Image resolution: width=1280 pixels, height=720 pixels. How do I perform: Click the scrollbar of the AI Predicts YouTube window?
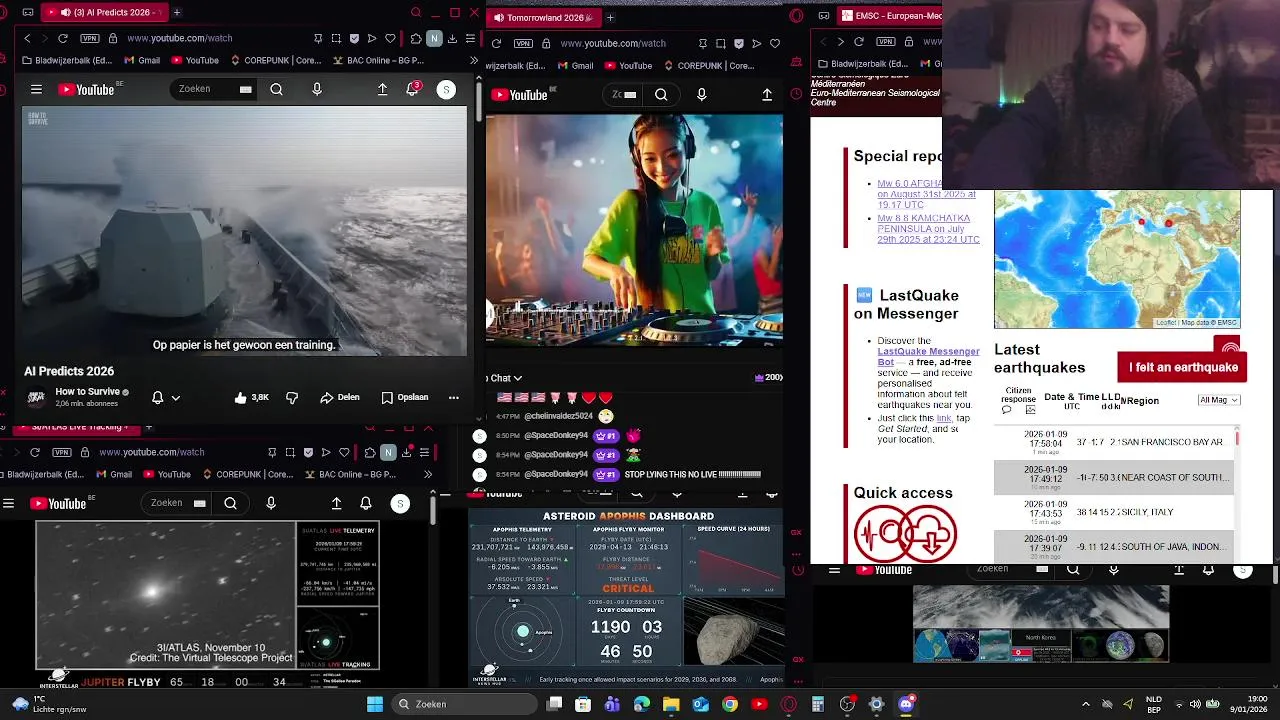tap(478, 101)
